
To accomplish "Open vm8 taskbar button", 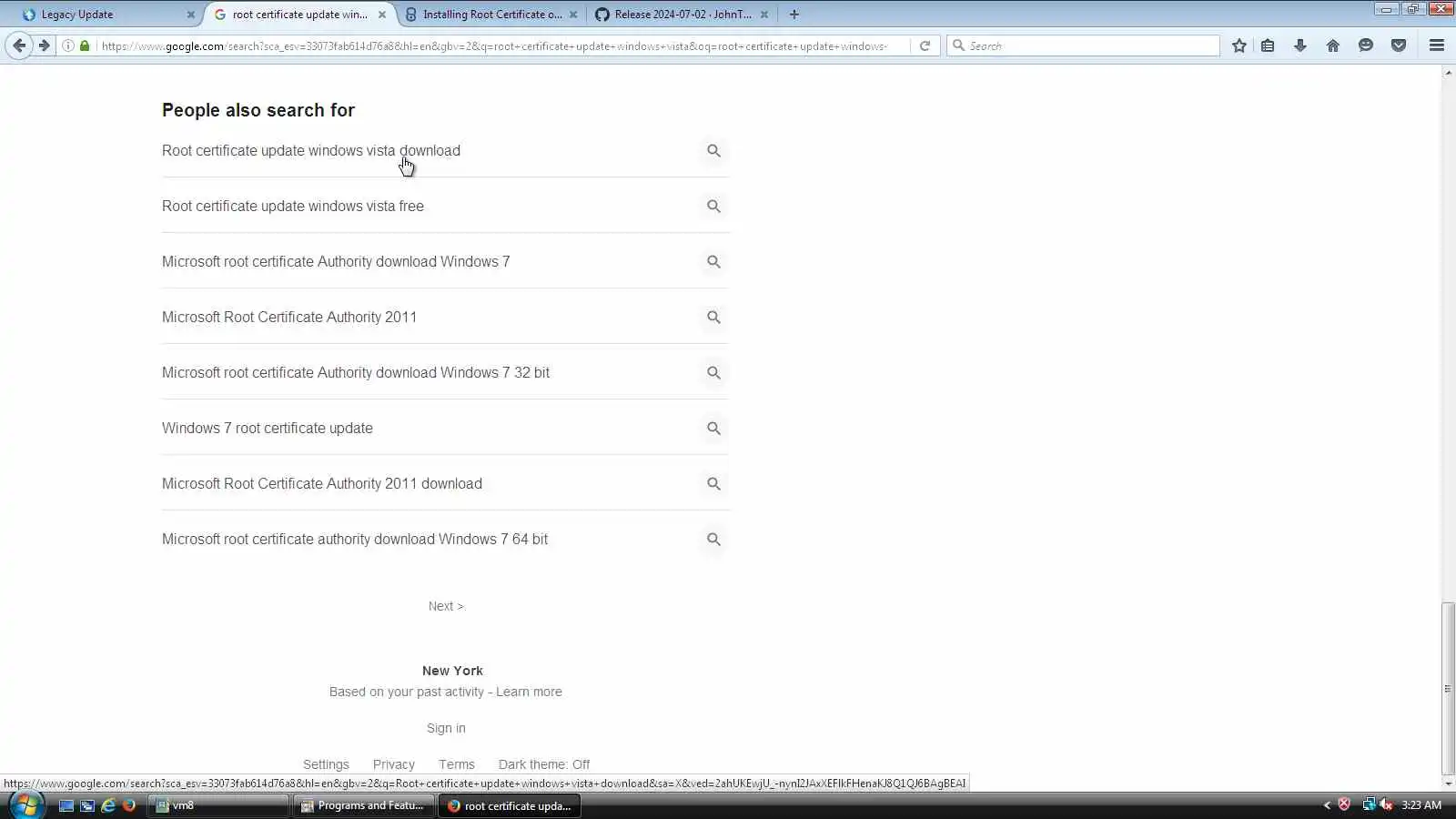I will [x=218, y=805].
